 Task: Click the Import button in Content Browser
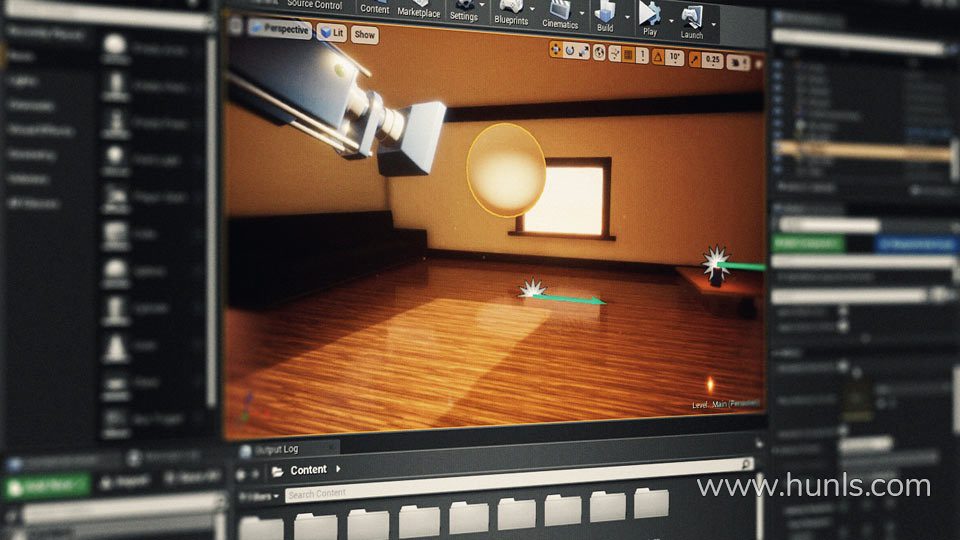coord(125,482)
